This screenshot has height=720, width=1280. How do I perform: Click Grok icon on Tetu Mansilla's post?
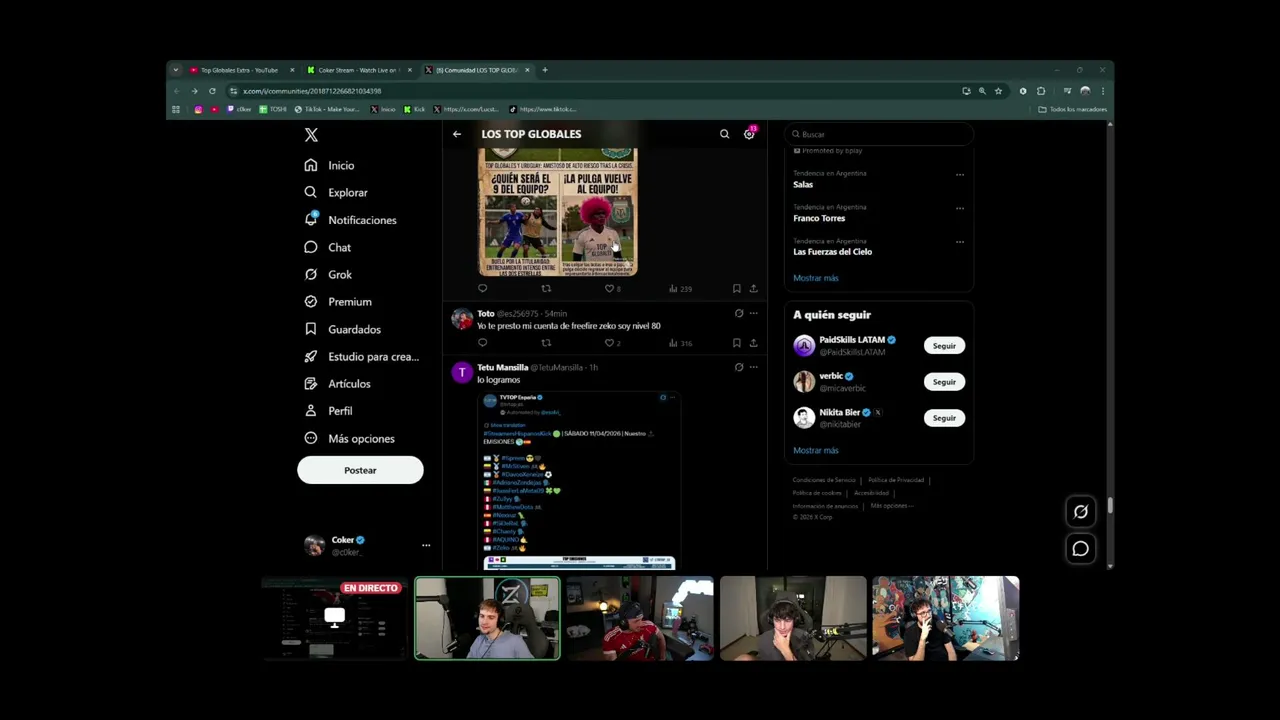coord(739,367)
